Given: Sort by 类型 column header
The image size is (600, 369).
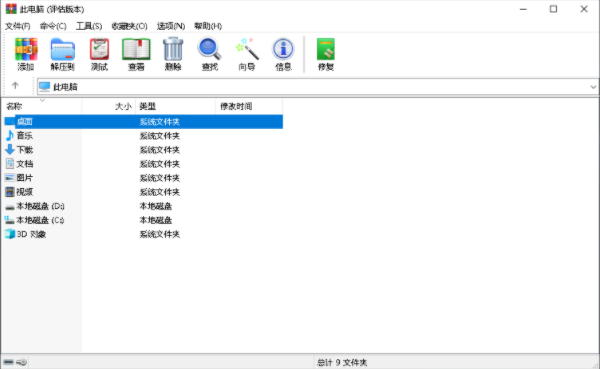Looking at the screenshot, I should 176,106.
